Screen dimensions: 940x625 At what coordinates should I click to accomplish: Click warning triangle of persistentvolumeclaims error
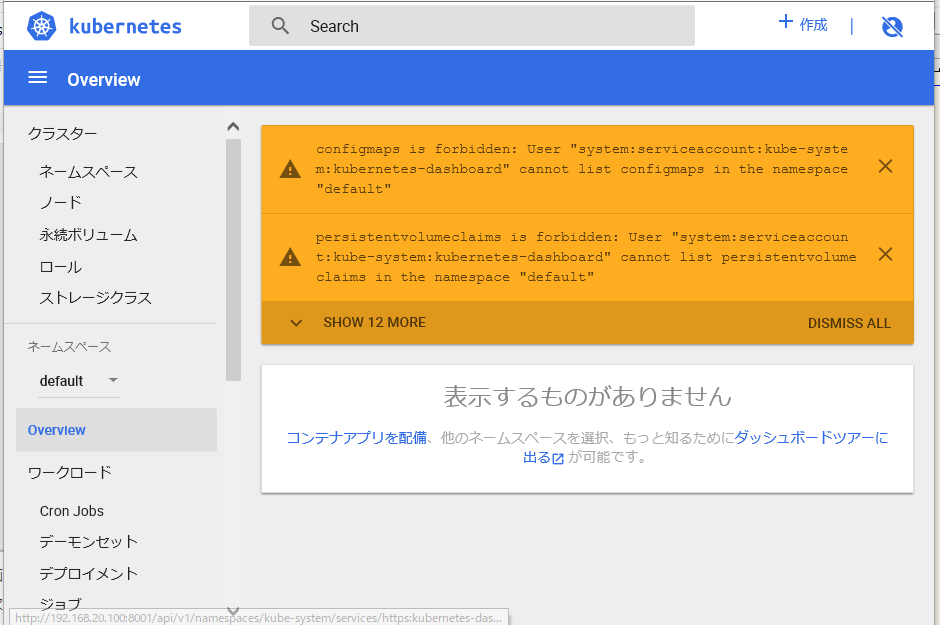[290, 257]
